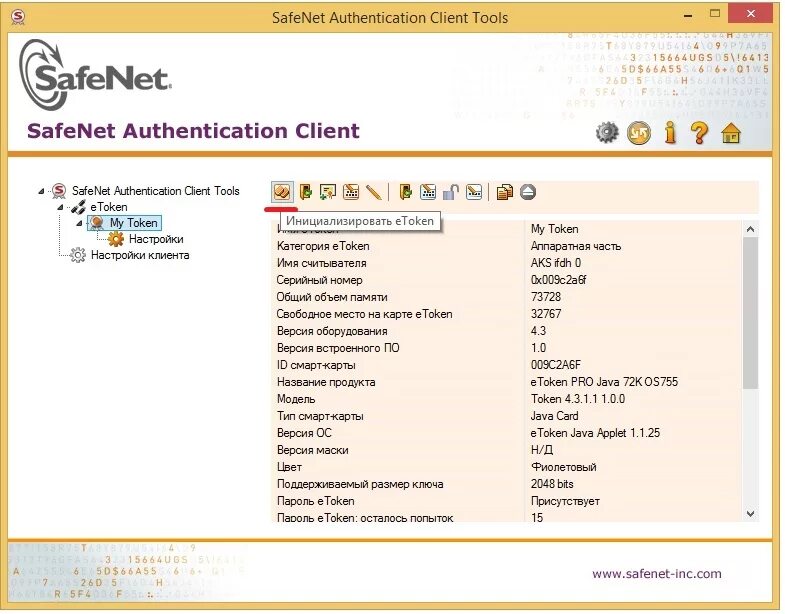Click Log On to Token icon beside Initialize
This screenshot has height=614, width=785.
[305, 192]
